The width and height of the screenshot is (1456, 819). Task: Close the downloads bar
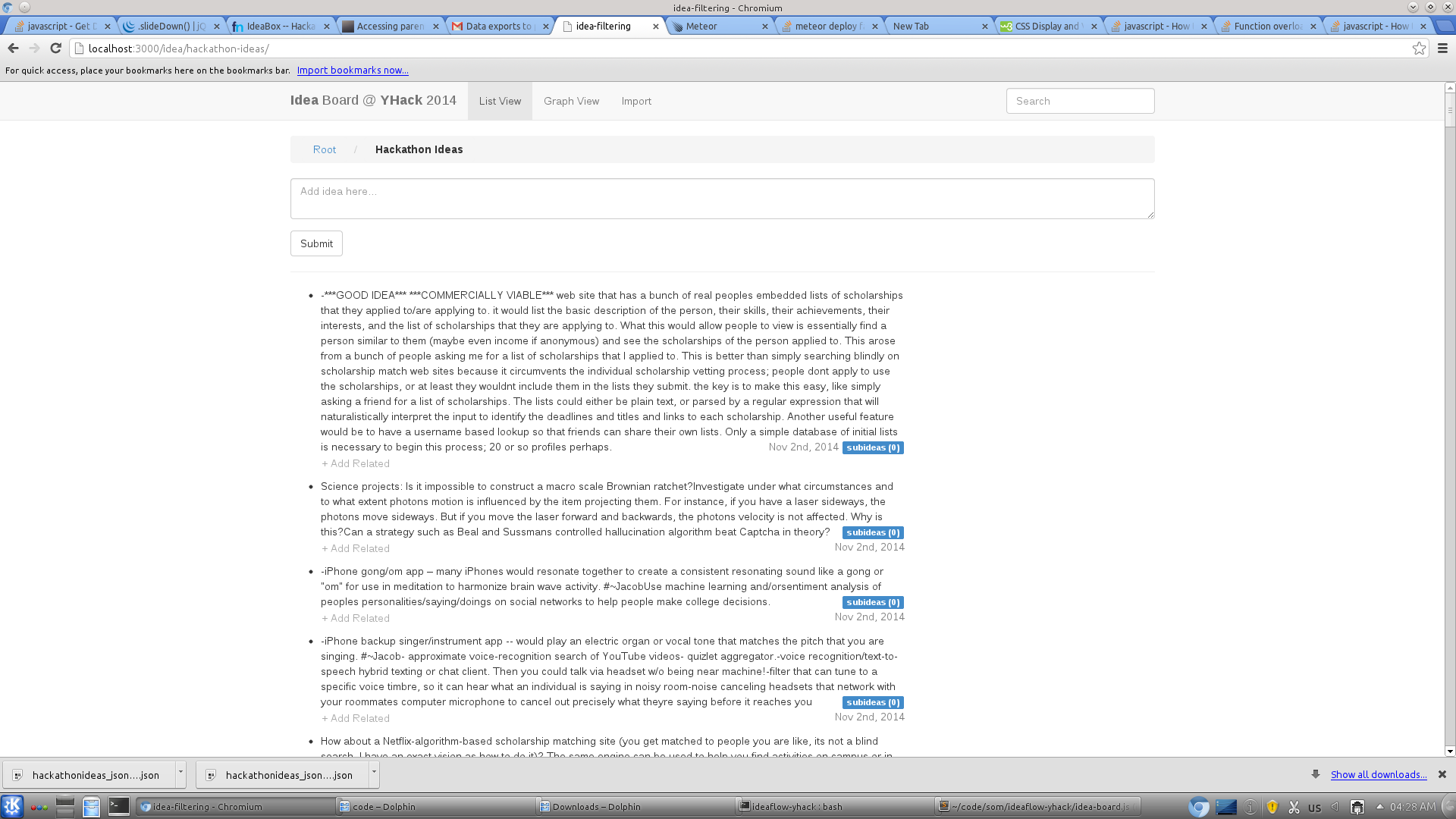pyautogui.click(x=1442, y=774)
